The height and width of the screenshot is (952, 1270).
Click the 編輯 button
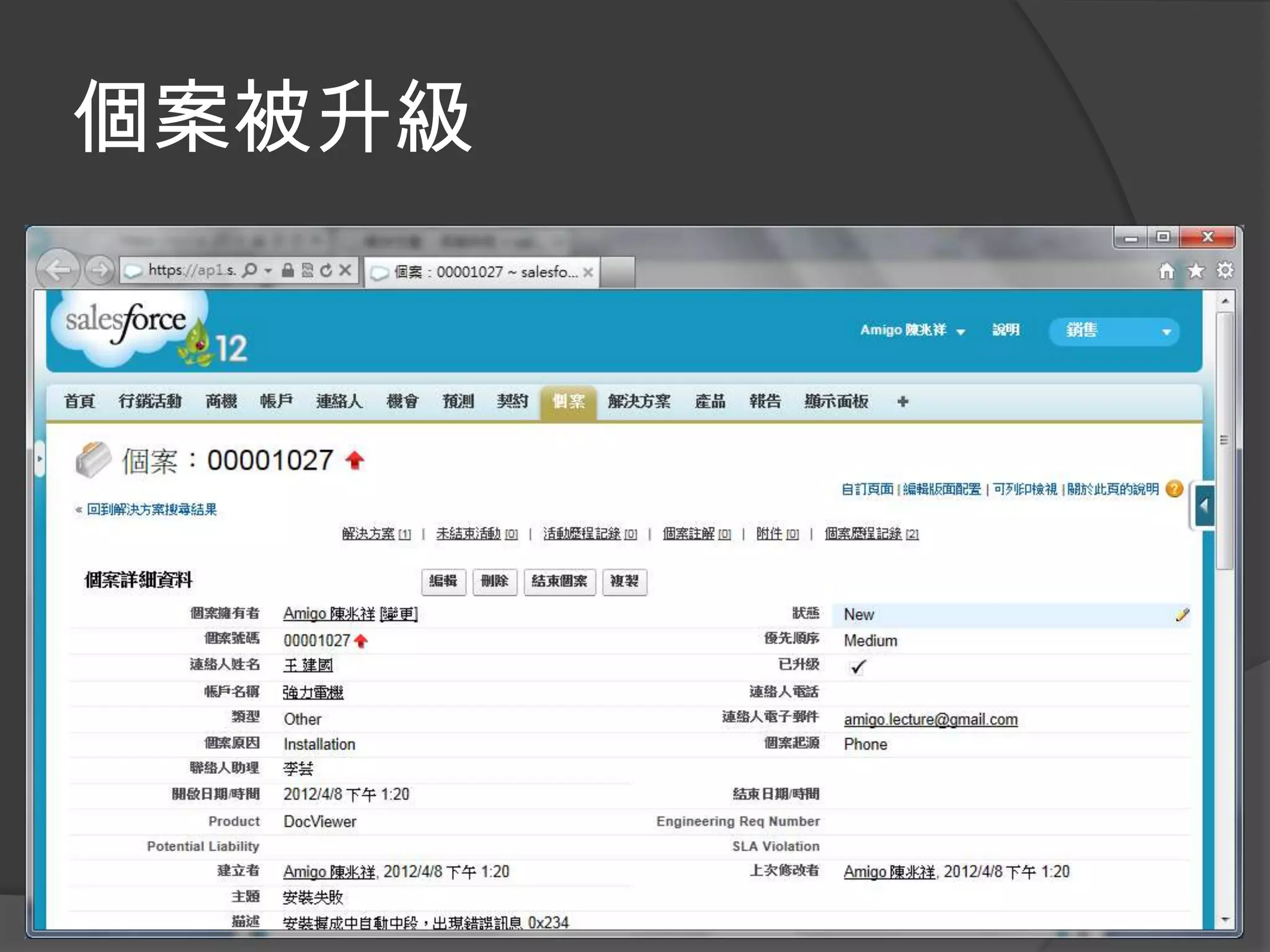tap(443, 581)
